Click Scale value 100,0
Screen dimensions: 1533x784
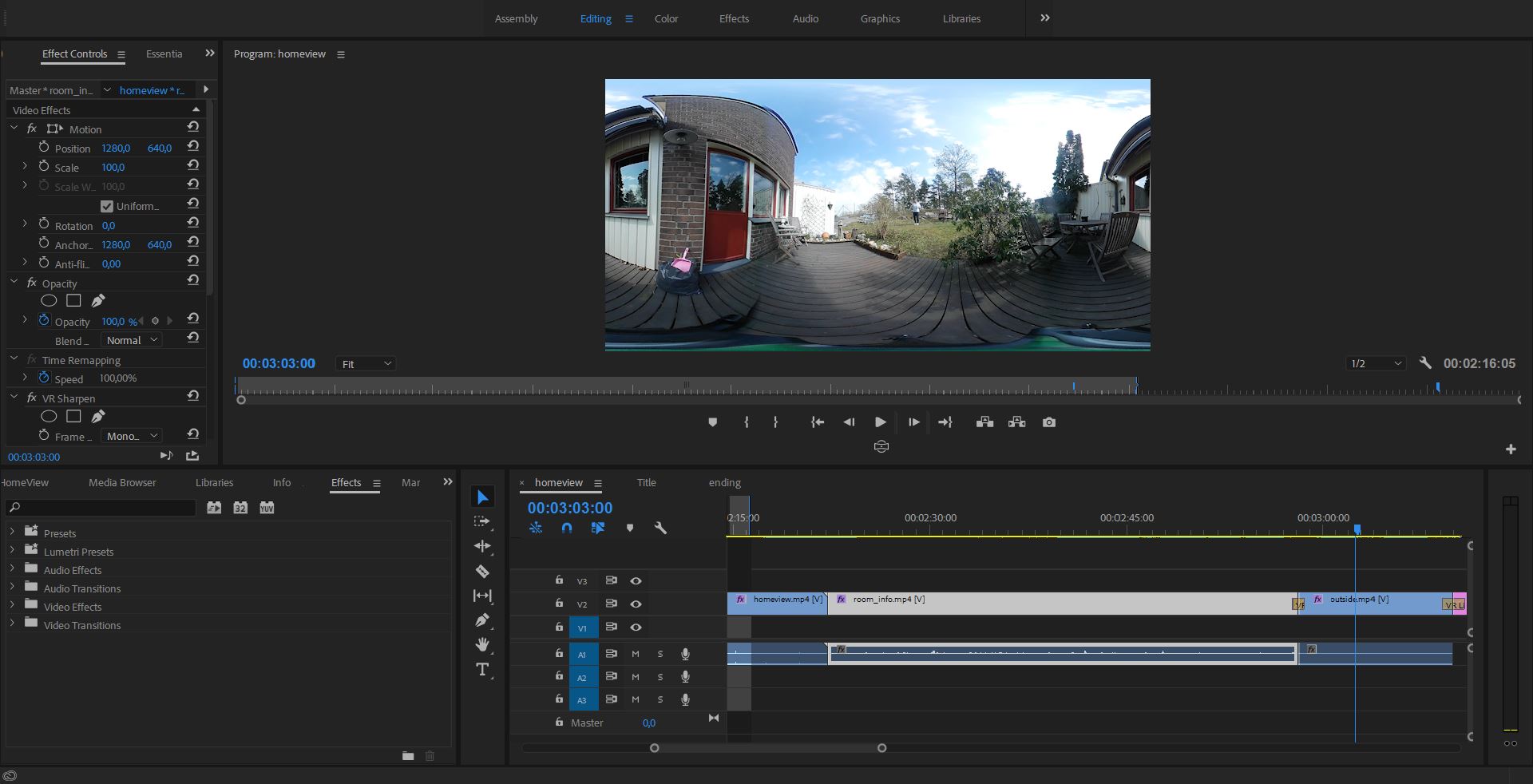coord(113,168)
